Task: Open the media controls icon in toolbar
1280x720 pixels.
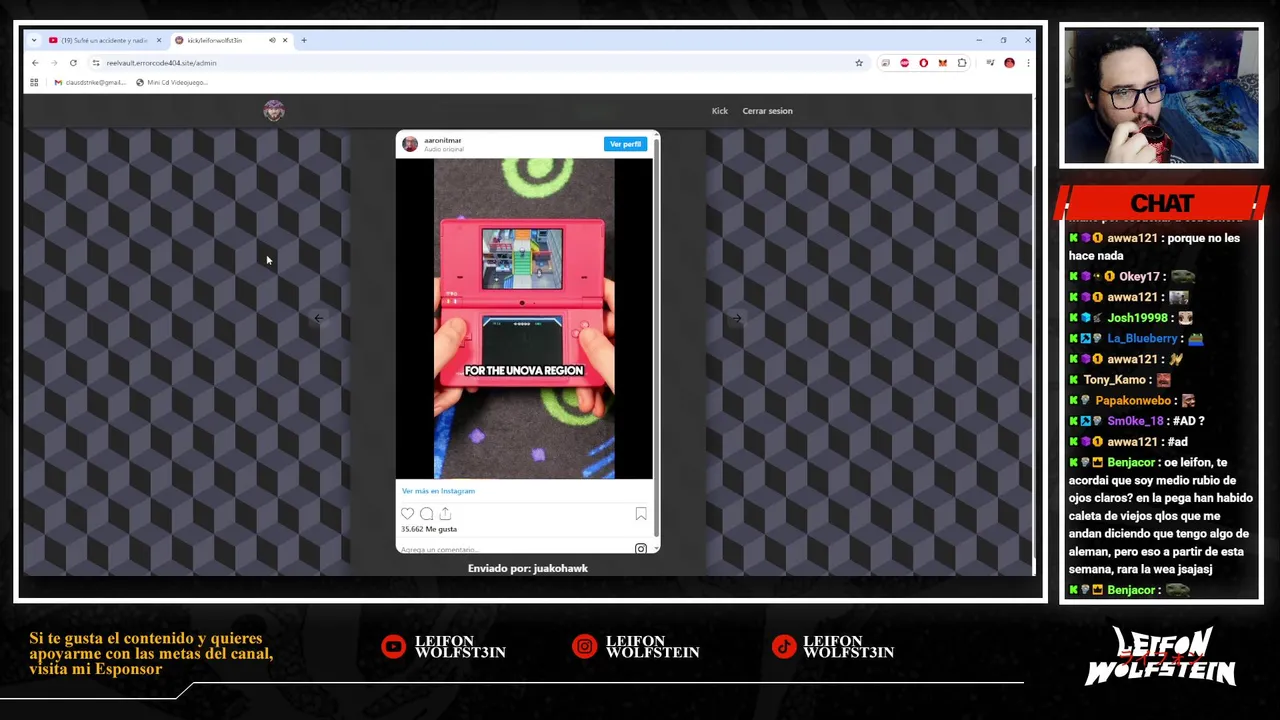Action: (990, 63)
